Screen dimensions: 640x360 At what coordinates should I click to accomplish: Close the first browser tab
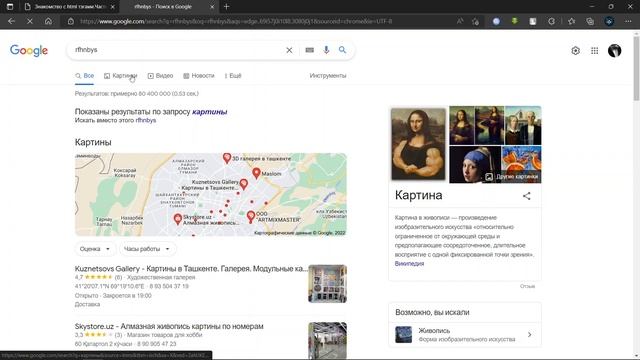113,7
